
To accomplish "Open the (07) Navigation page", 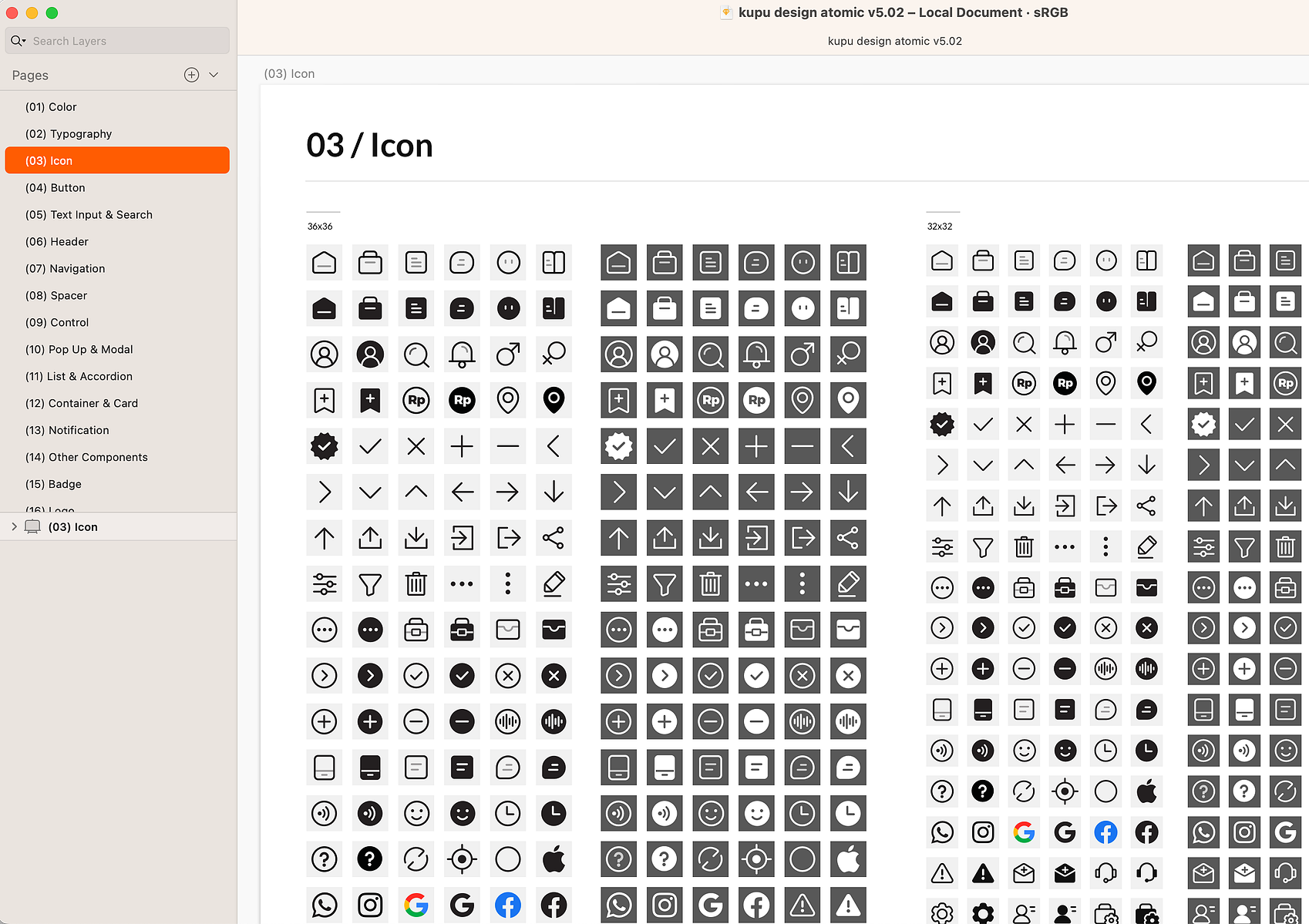I will point(117,269).
